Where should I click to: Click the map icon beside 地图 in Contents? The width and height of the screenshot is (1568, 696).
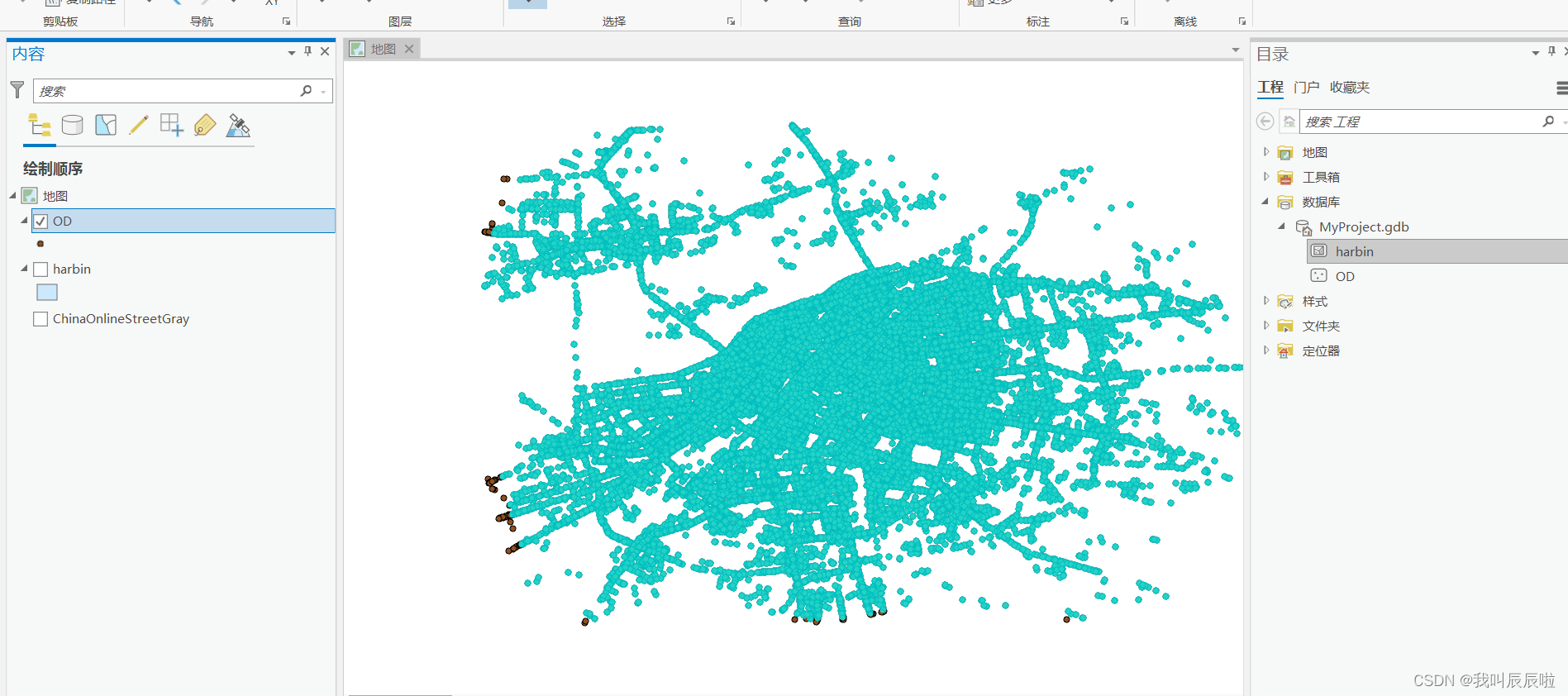point(30,196)
